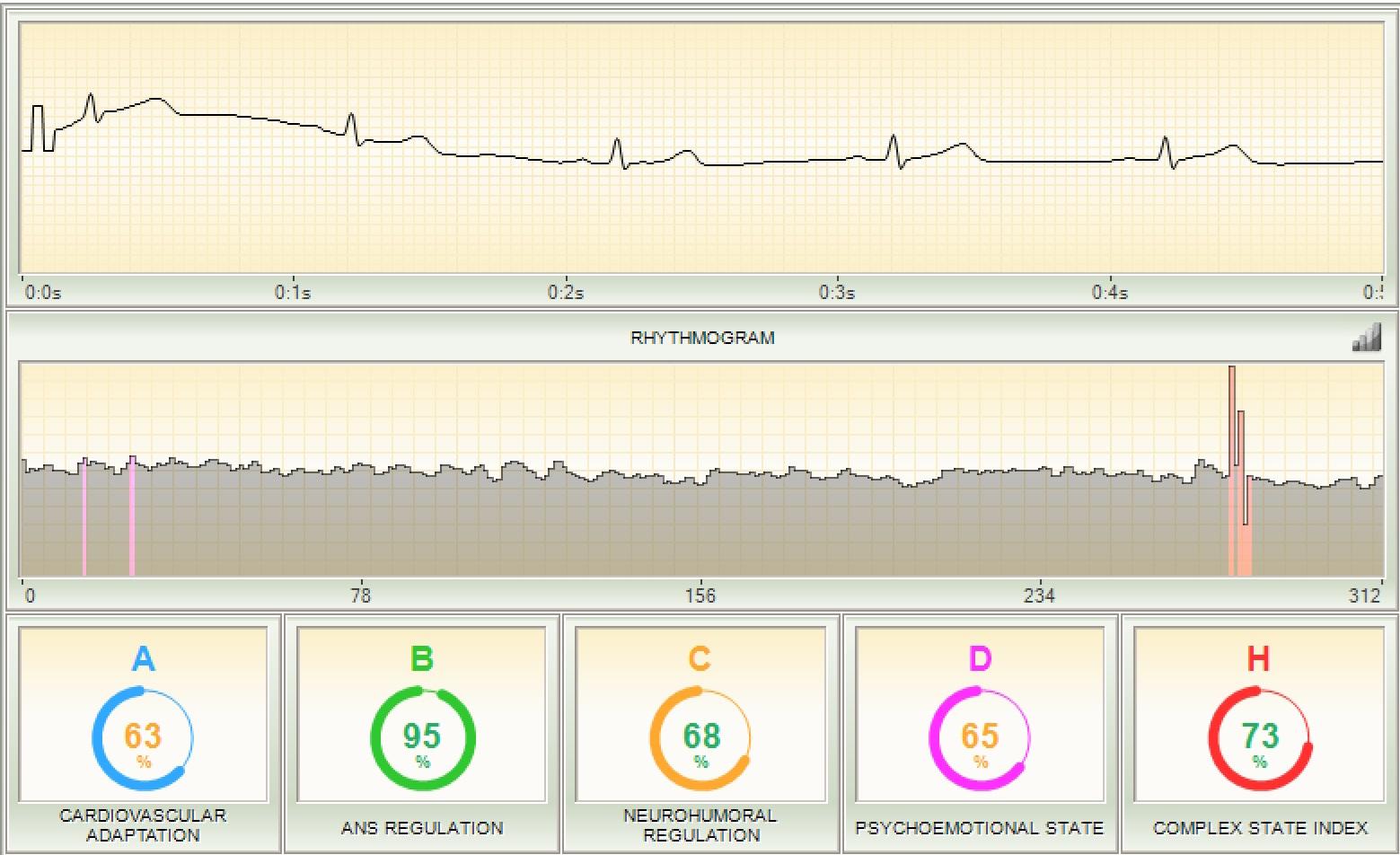
Task: Click the Rhythmogram title bar
Action: click(x=702, y=338)
